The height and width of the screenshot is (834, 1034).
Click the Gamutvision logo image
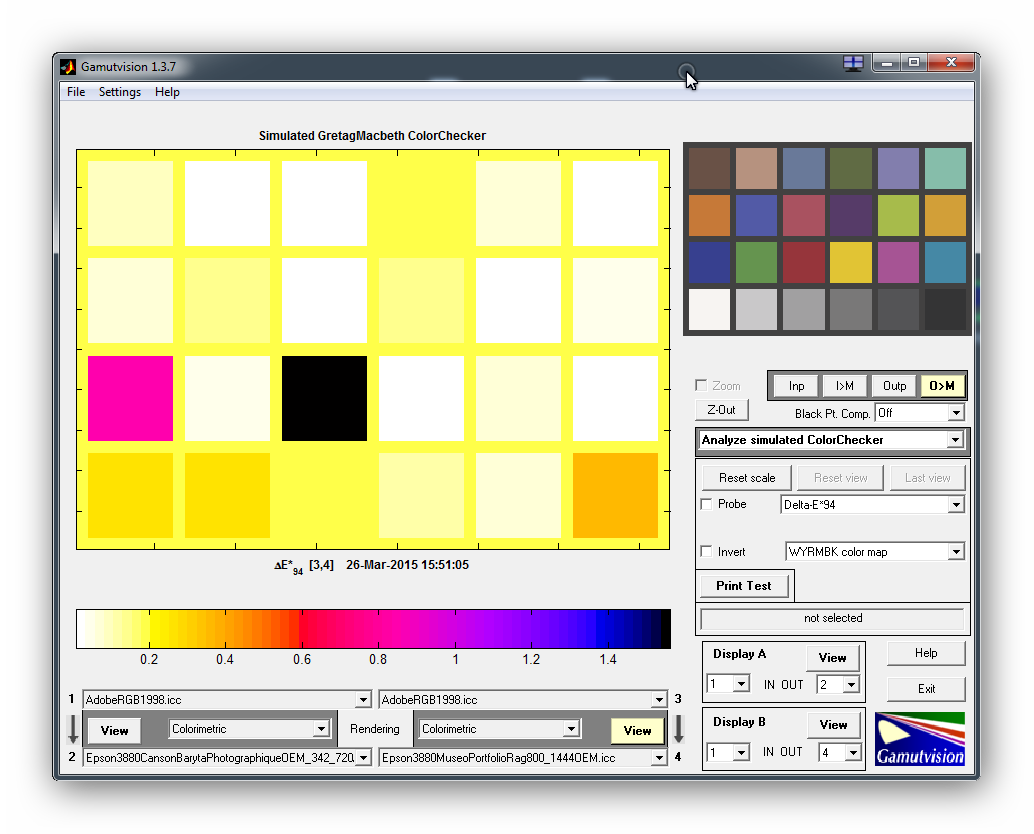(919, 739)
